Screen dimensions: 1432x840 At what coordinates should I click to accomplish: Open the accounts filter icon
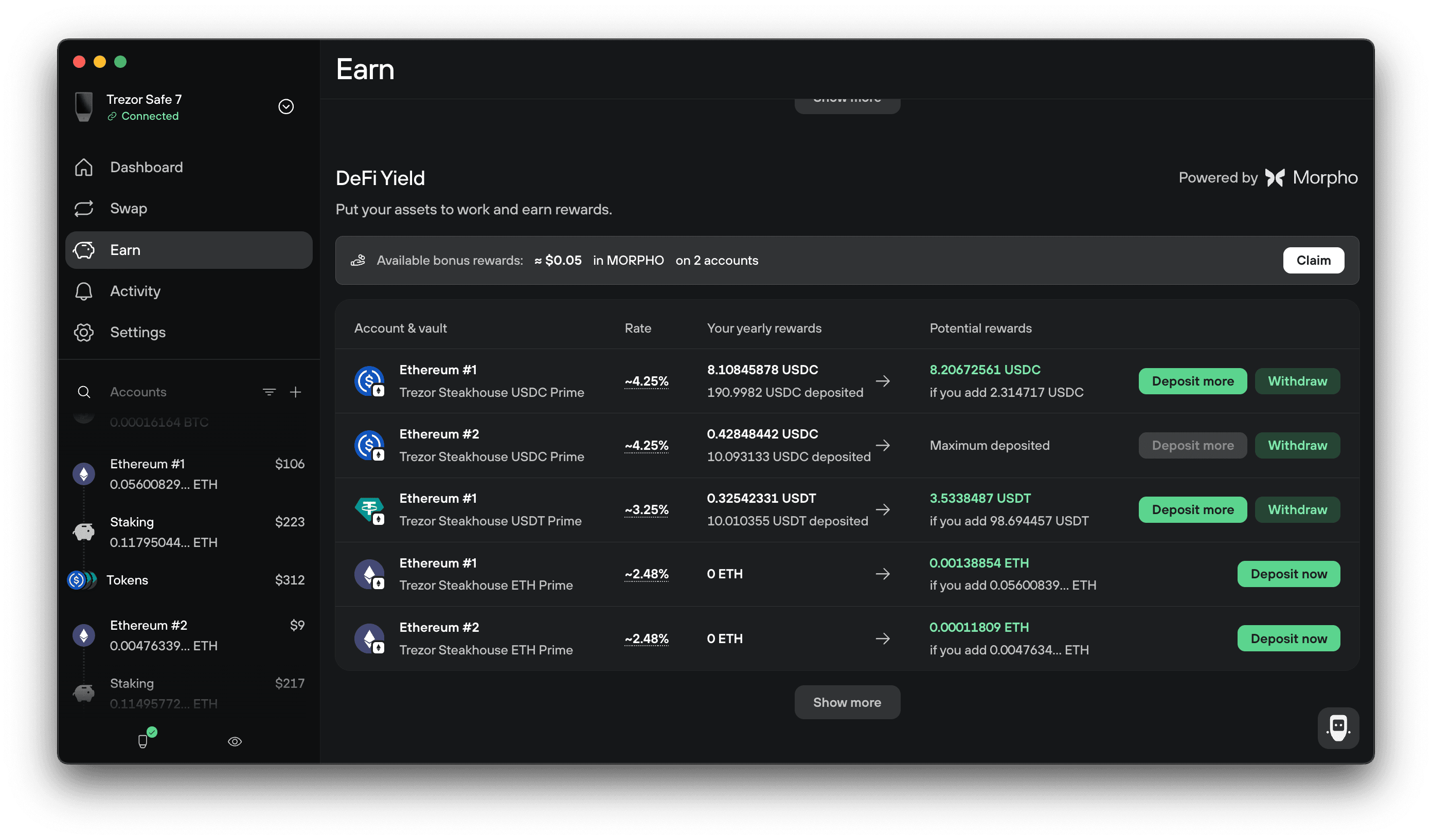(270, 392)
